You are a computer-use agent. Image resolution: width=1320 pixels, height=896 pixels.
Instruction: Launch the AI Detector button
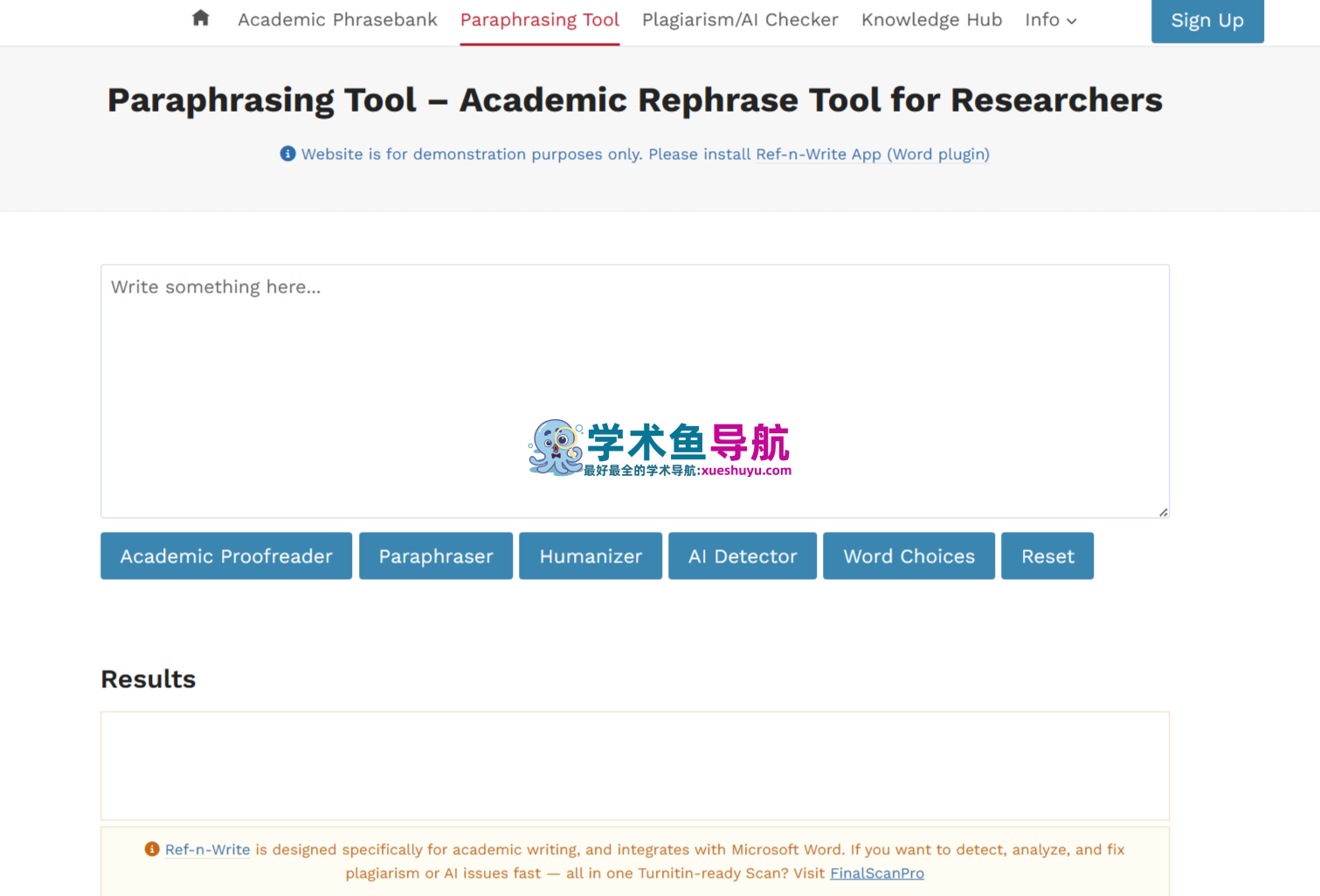click(x=743, y=556)
